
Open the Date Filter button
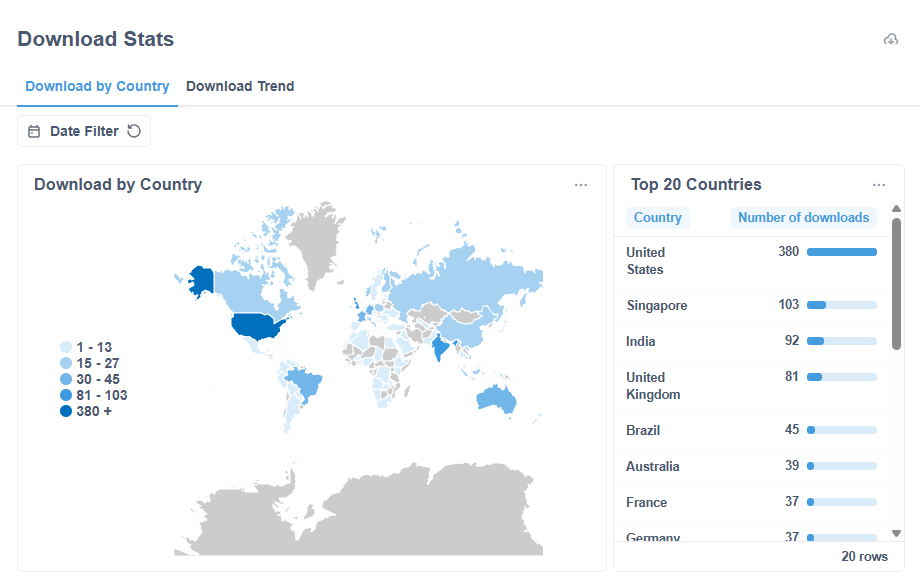(84, 131)
